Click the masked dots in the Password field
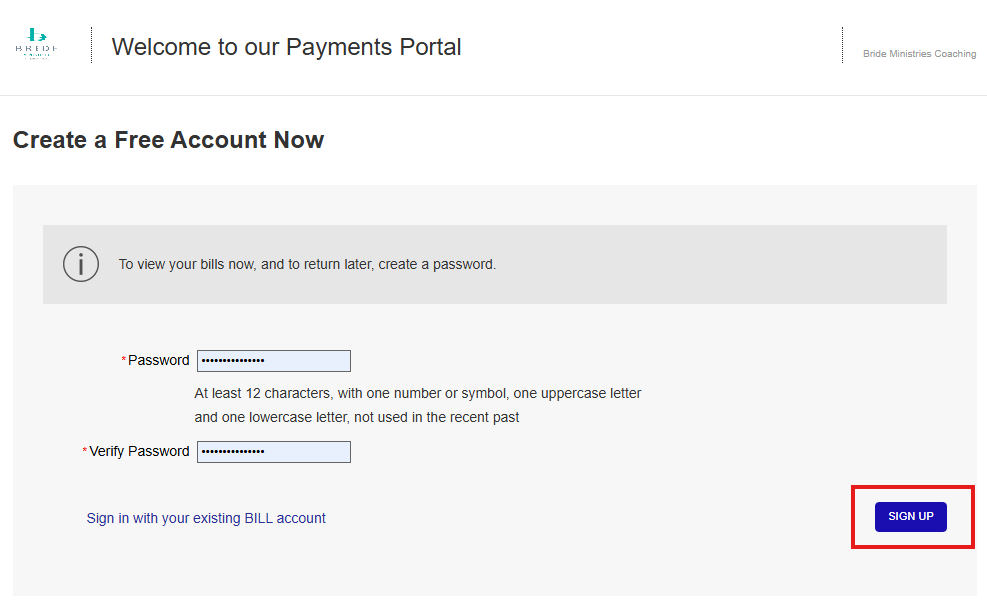 (x=233, y=361)
